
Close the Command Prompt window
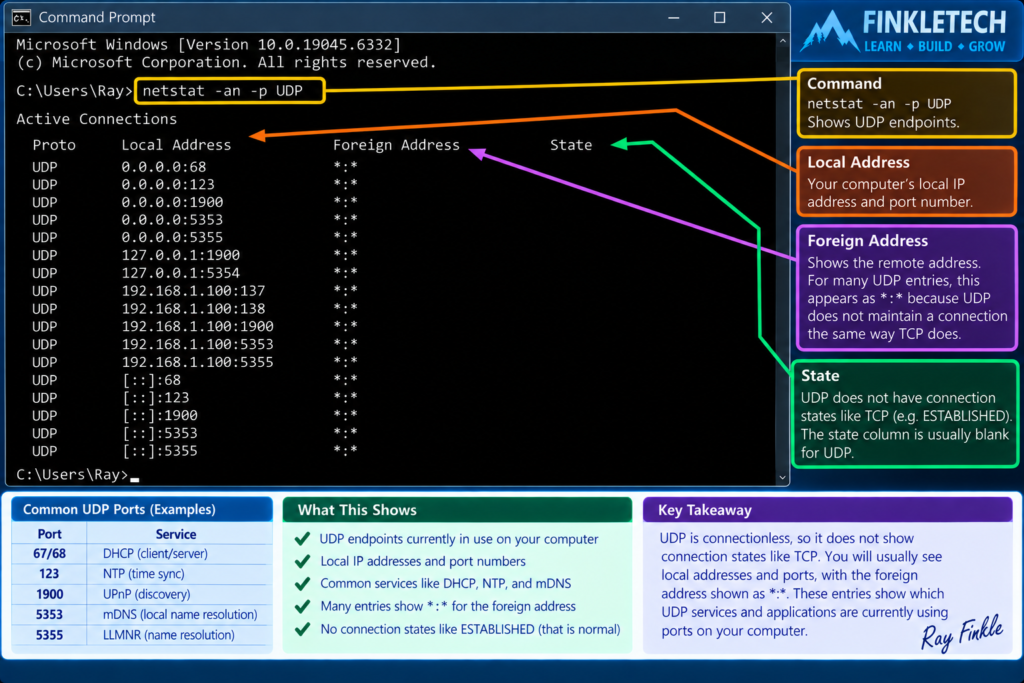[x=767, y=18]
